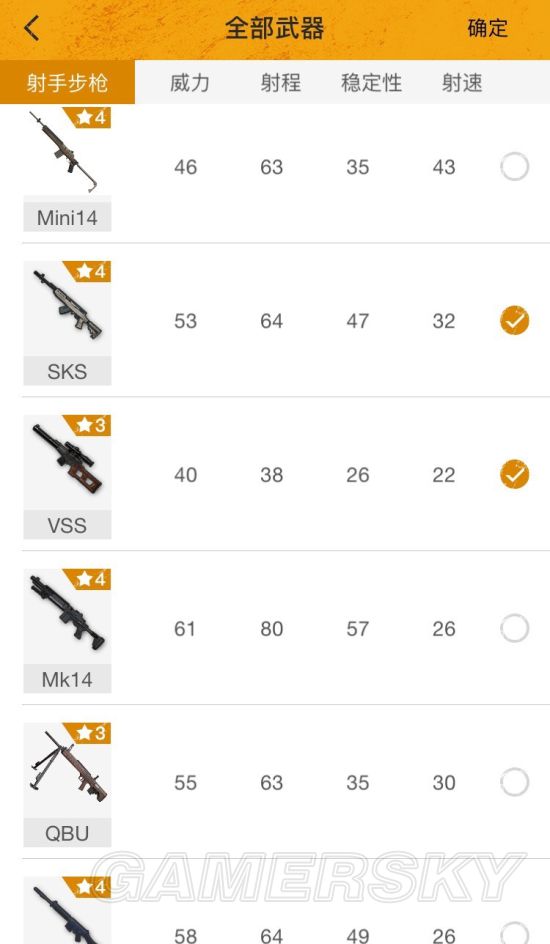Select the Mk14 selection circle
This screenshot has height=944, width=550.
click(514, 629)
